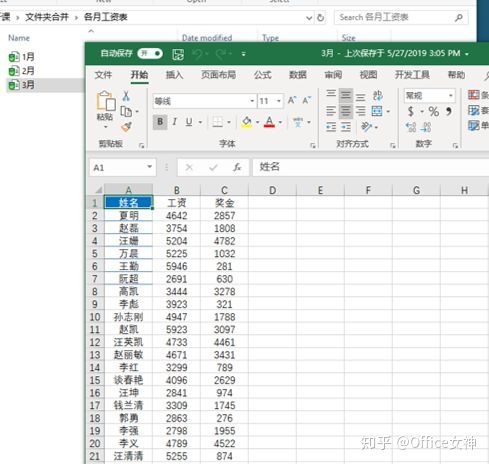The width and height of the screenshot is (489, 464).
Task: Click the Increase Decimal icon
Action: pos(411,127)
